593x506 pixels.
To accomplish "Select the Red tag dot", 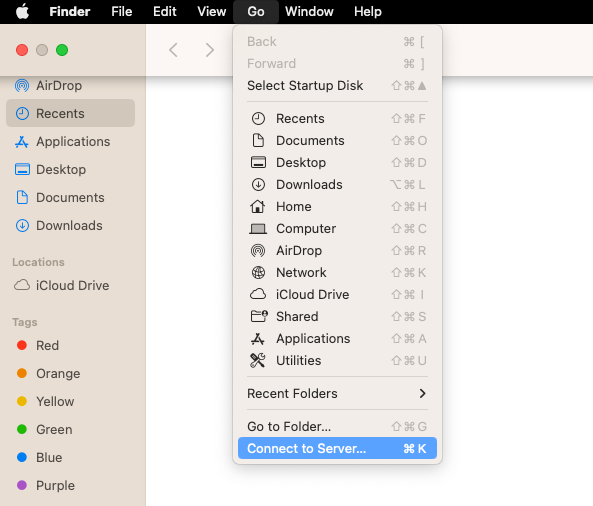I will [x=22, y=345].
